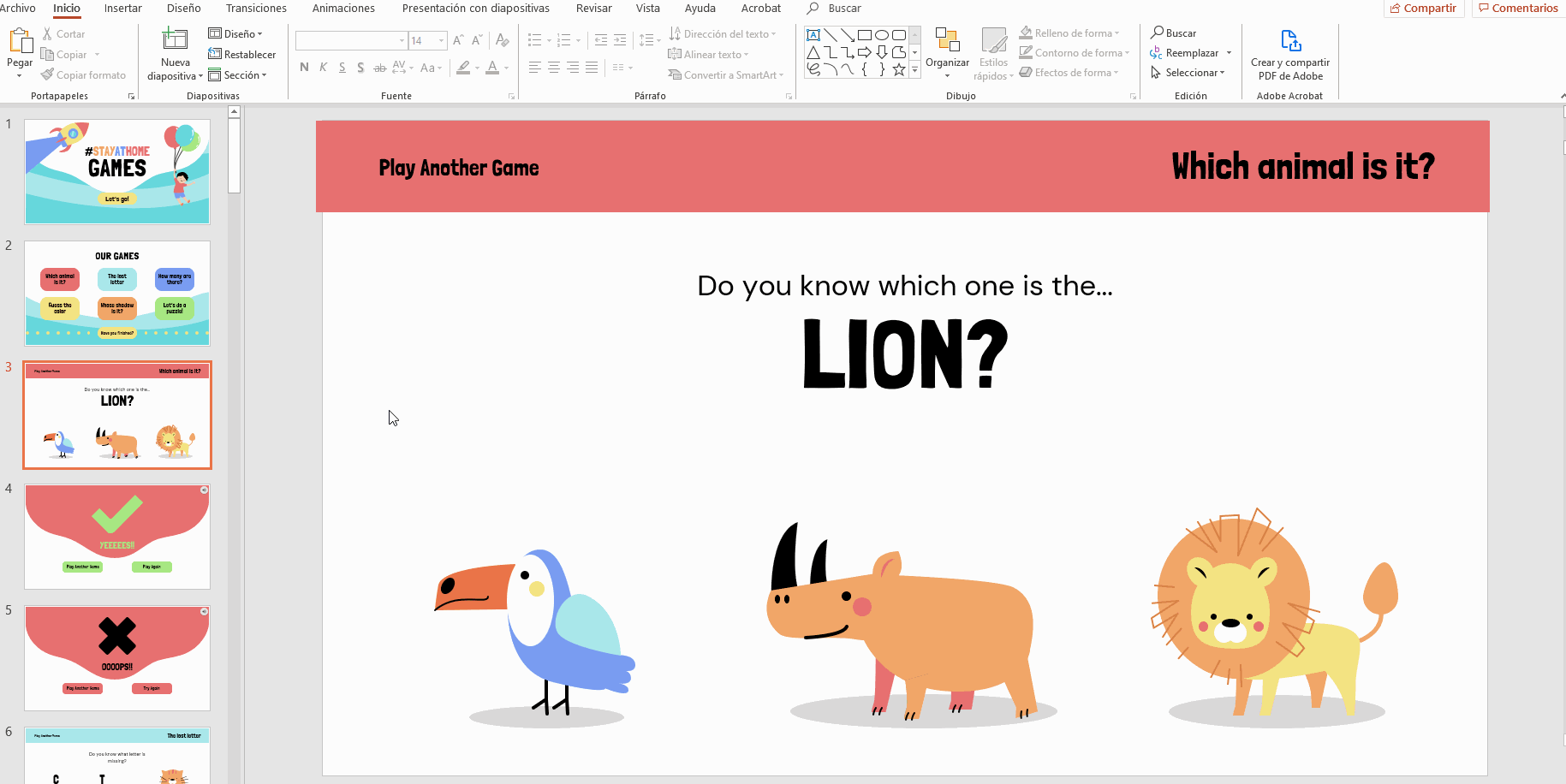The height and width of the screenshot is (784, 1566).
Task: Open Presentación con diapositivas tab
Action: coord(476,8)
